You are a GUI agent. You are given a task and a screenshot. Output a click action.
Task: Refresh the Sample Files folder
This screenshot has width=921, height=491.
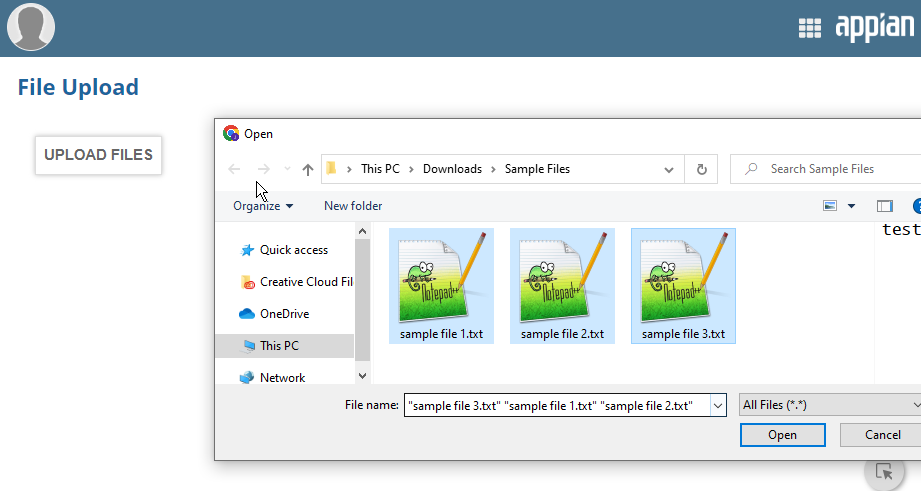point(701,170)
